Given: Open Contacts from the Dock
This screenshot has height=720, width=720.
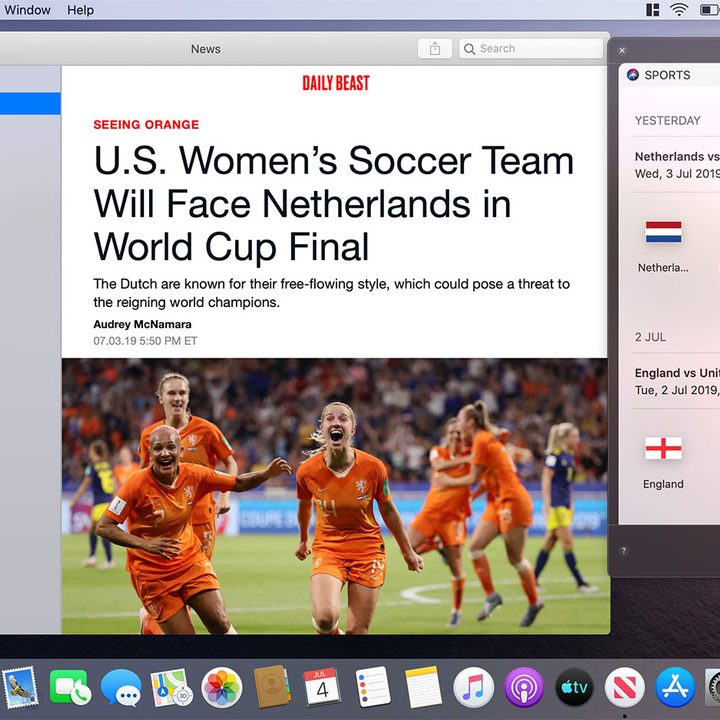Looking at the screenshot, I should click(x=272, y=687).
